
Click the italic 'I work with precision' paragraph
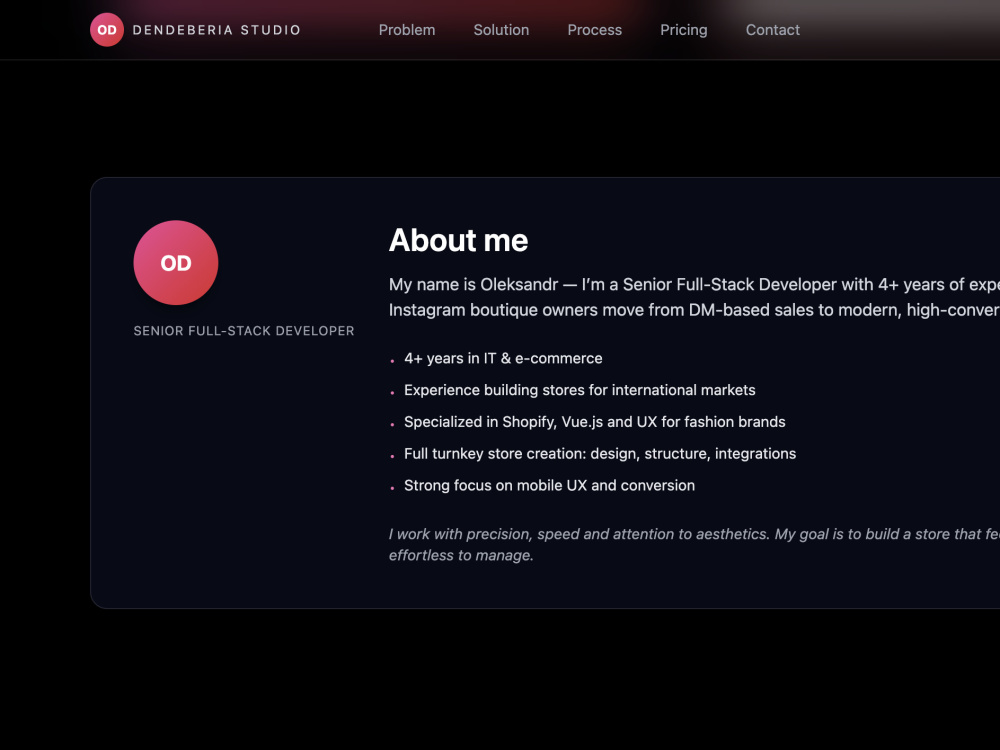pyautogui.click(x=695, y=545)
